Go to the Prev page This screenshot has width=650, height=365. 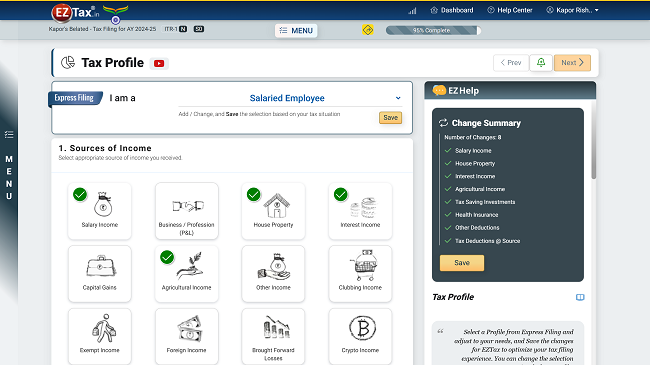pos(511,63)
